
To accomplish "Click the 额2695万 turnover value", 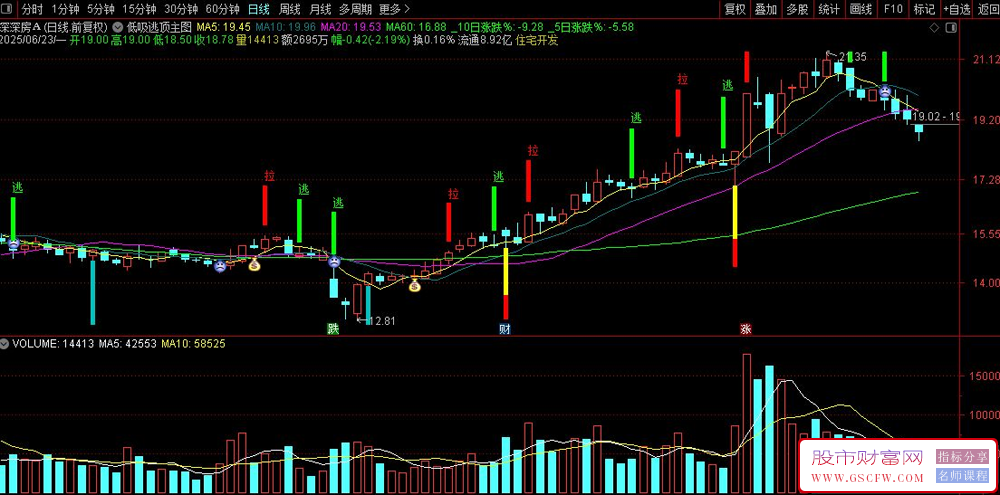I will [x=305, y=40].
